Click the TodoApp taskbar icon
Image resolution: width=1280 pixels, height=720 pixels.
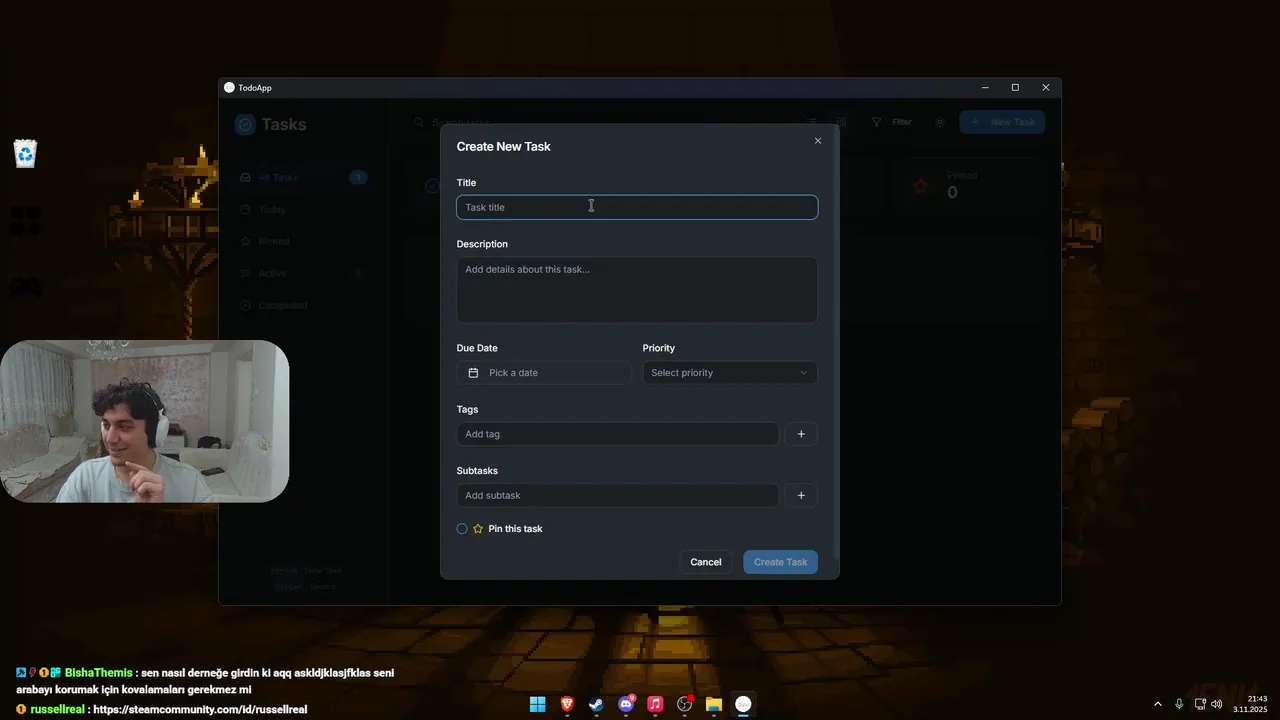click(x=743, y=704)
